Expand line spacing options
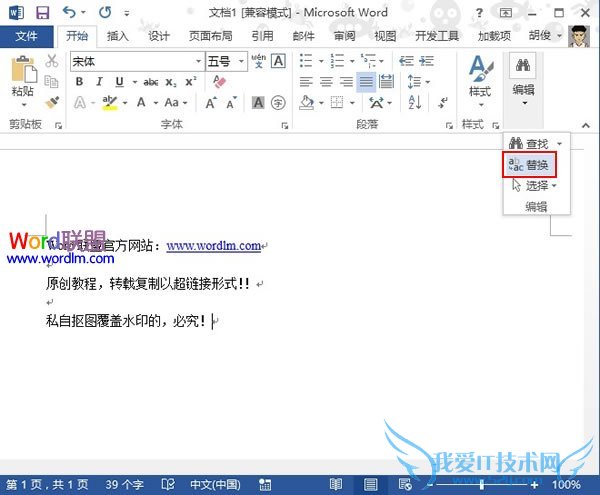The image size is (600, 495). pos(427,82)
